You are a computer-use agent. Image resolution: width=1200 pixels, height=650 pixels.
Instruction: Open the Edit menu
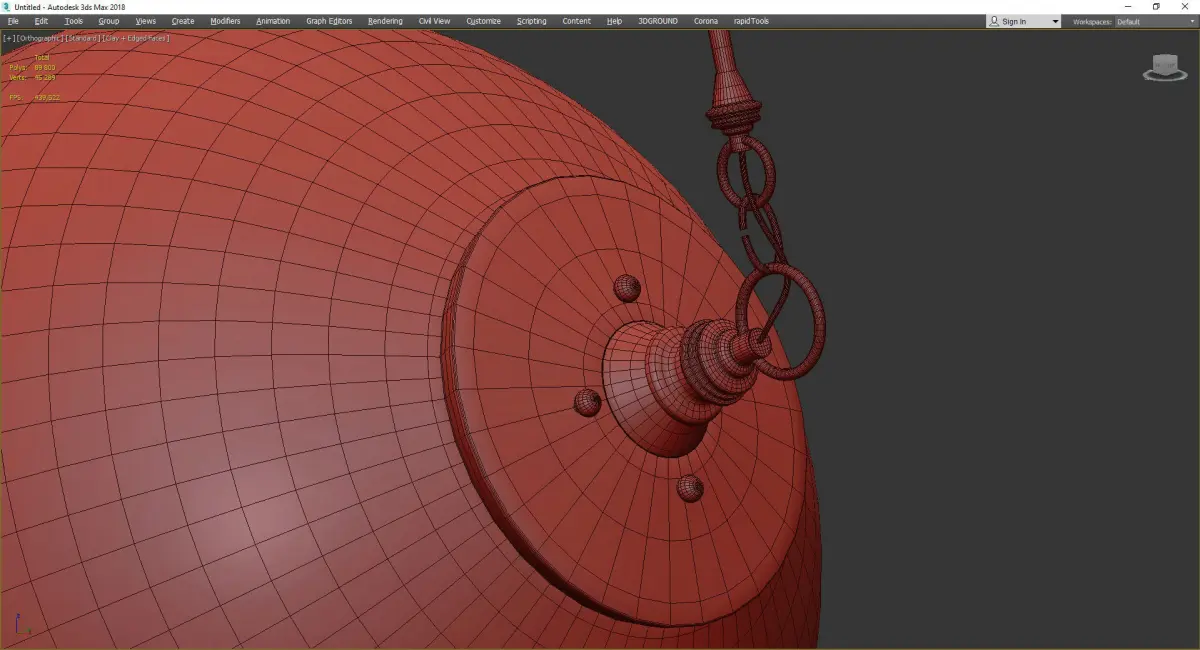41,21
